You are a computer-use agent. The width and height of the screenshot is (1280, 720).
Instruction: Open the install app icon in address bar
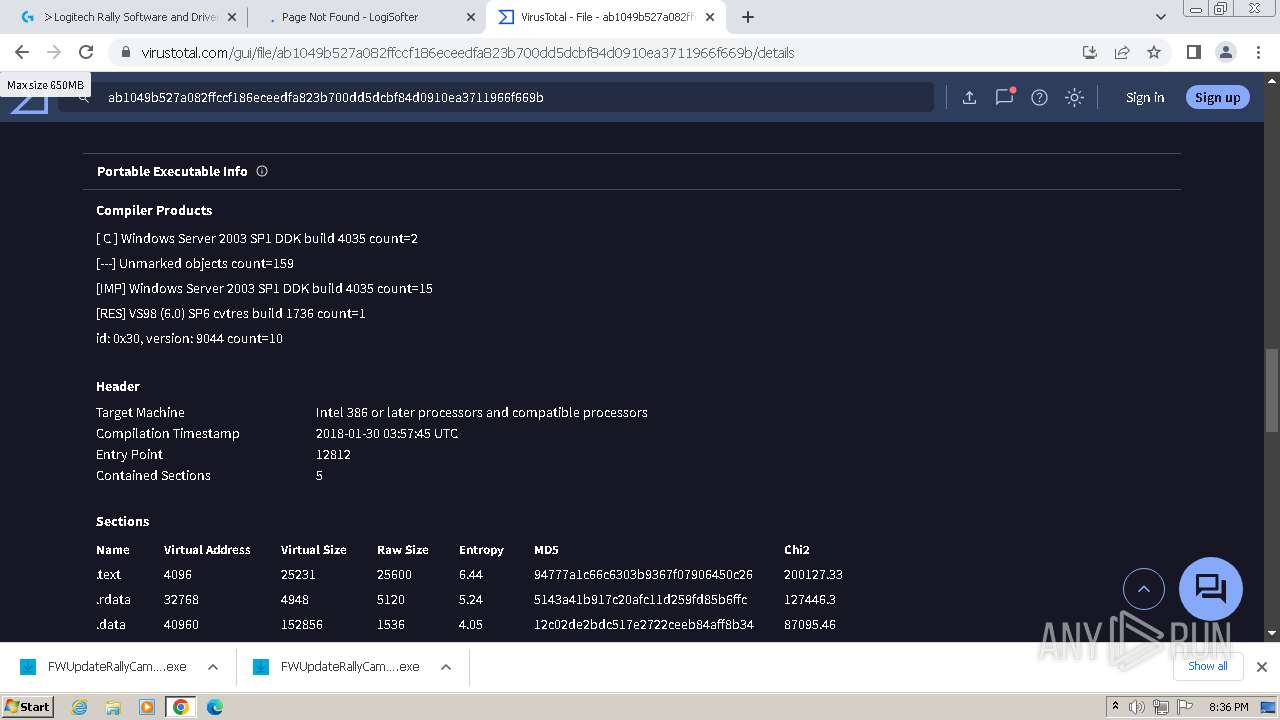tap(1090, 52)
